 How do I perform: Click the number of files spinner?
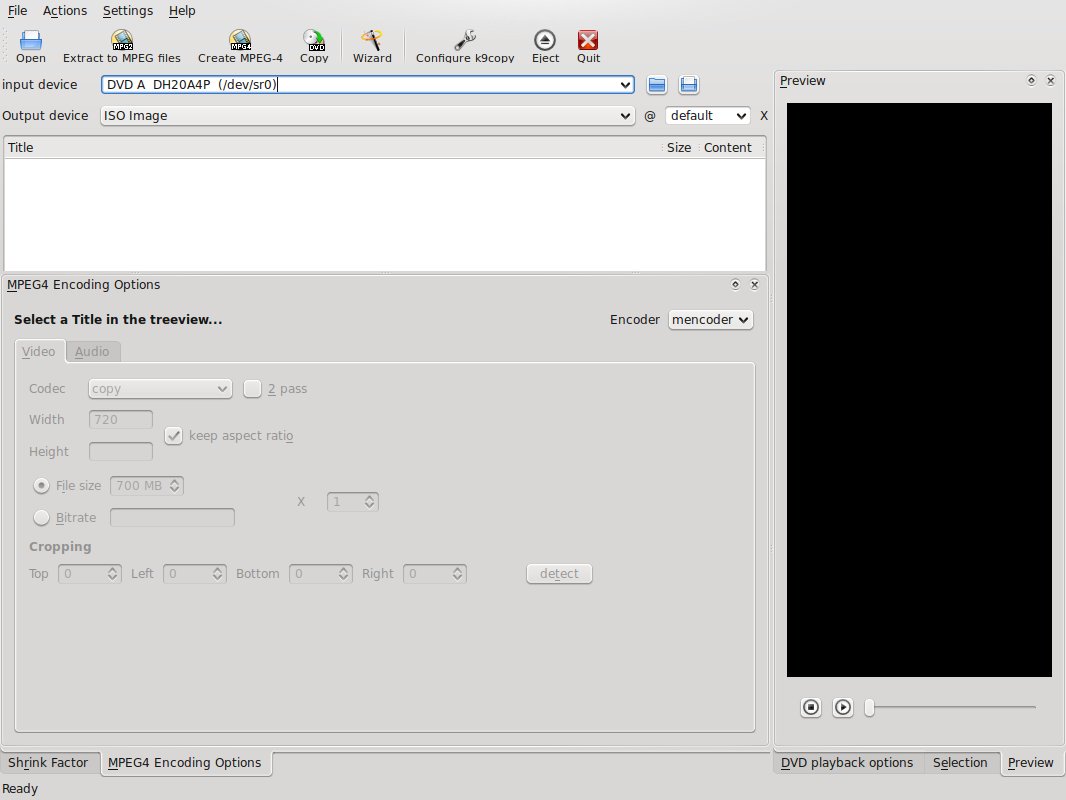point(353,502)
